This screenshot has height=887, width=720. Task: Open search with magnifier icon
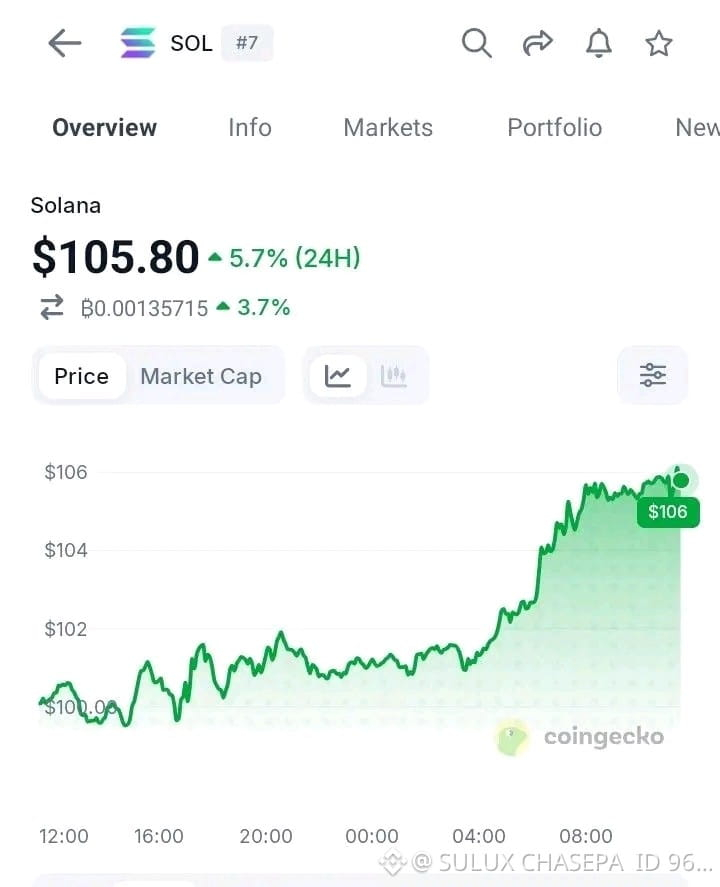(x=476, y=43)
